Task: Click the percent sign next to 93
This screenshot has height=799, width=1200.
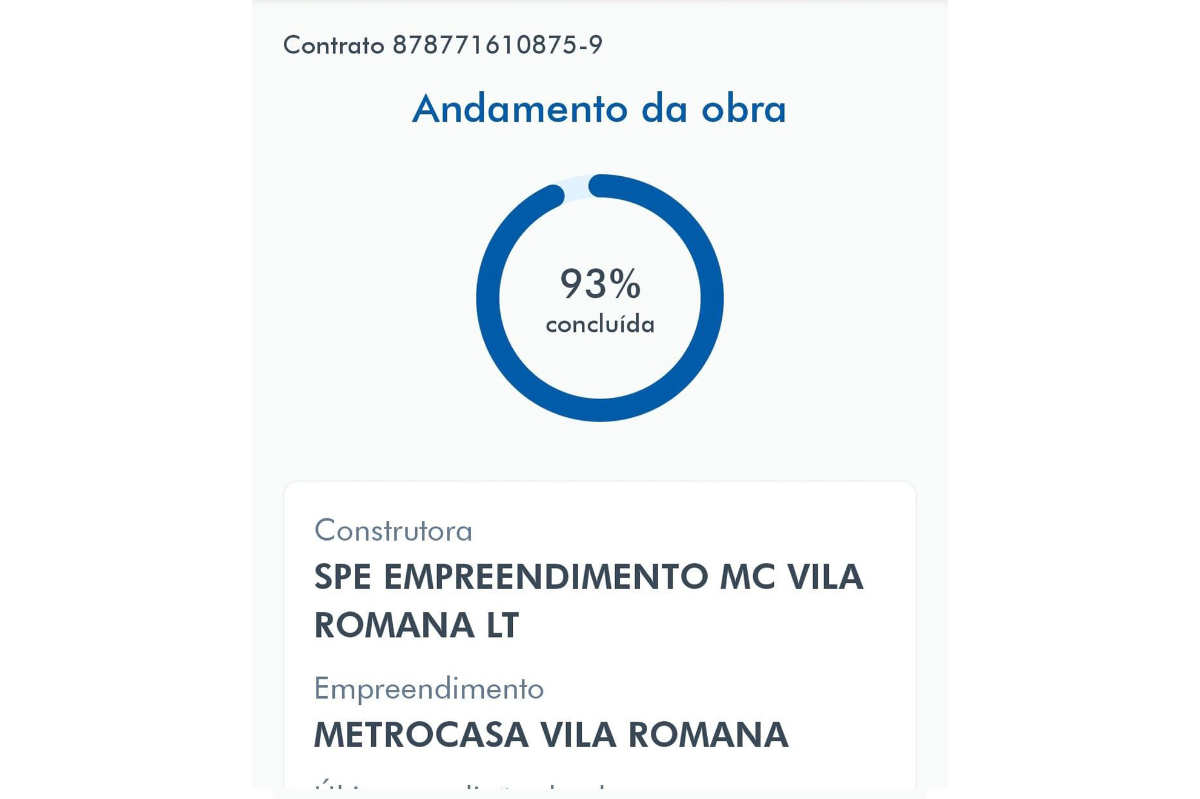Action: click(x=625, y=284)
